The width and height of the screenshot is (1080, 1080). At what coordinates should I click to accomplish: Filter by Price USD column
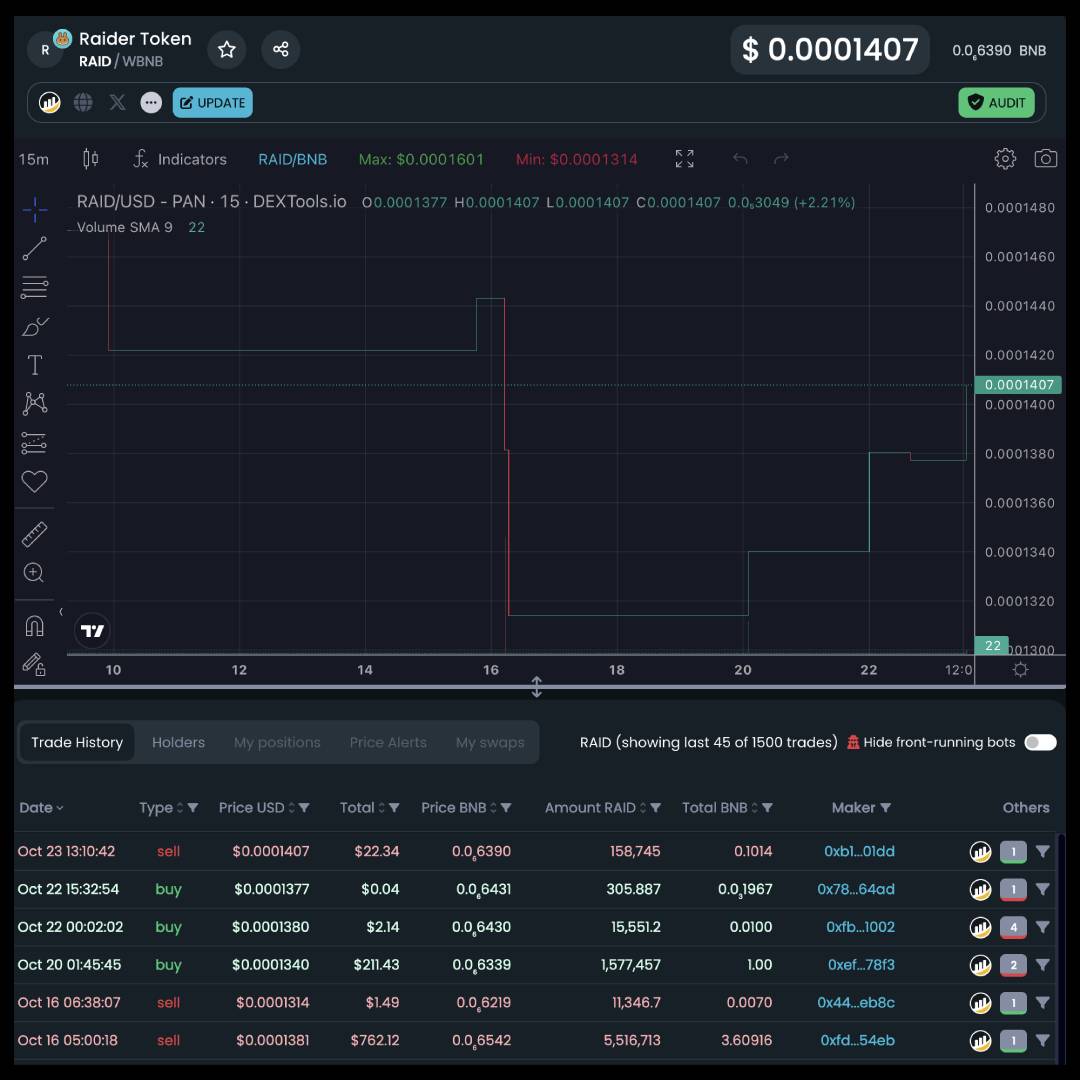[304, 808]
